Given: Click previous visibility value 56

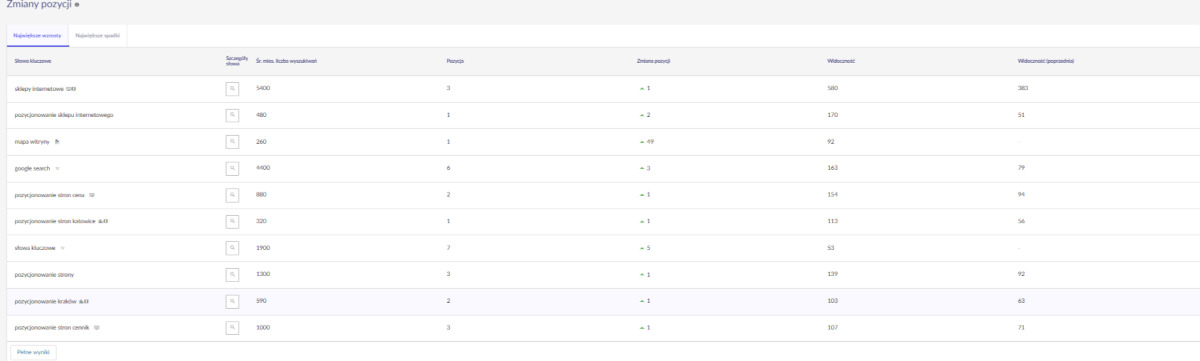Looking at the screenshot, I should 1021,221.
